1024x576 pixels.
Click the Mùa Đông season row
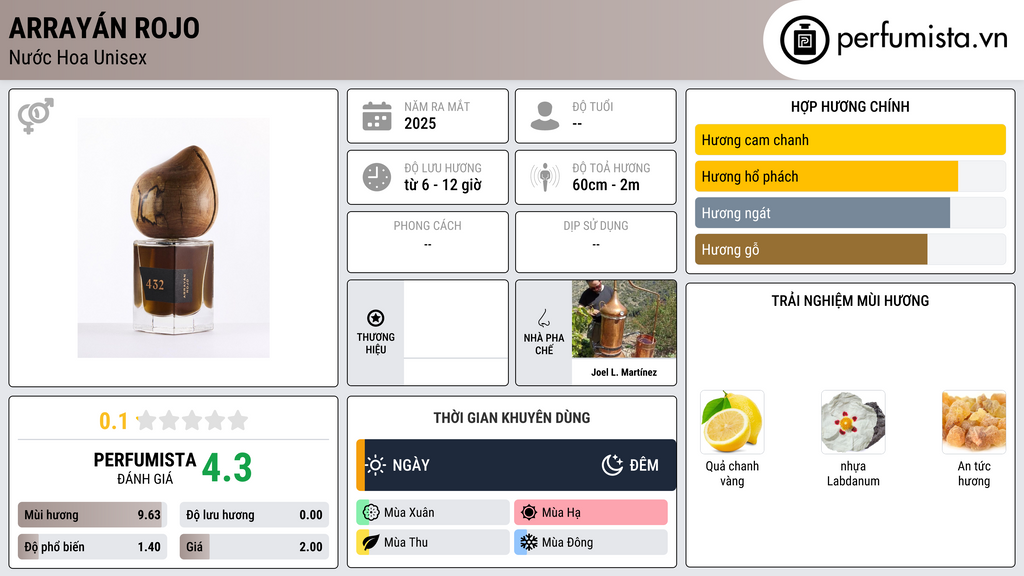(x=591, y=542)
